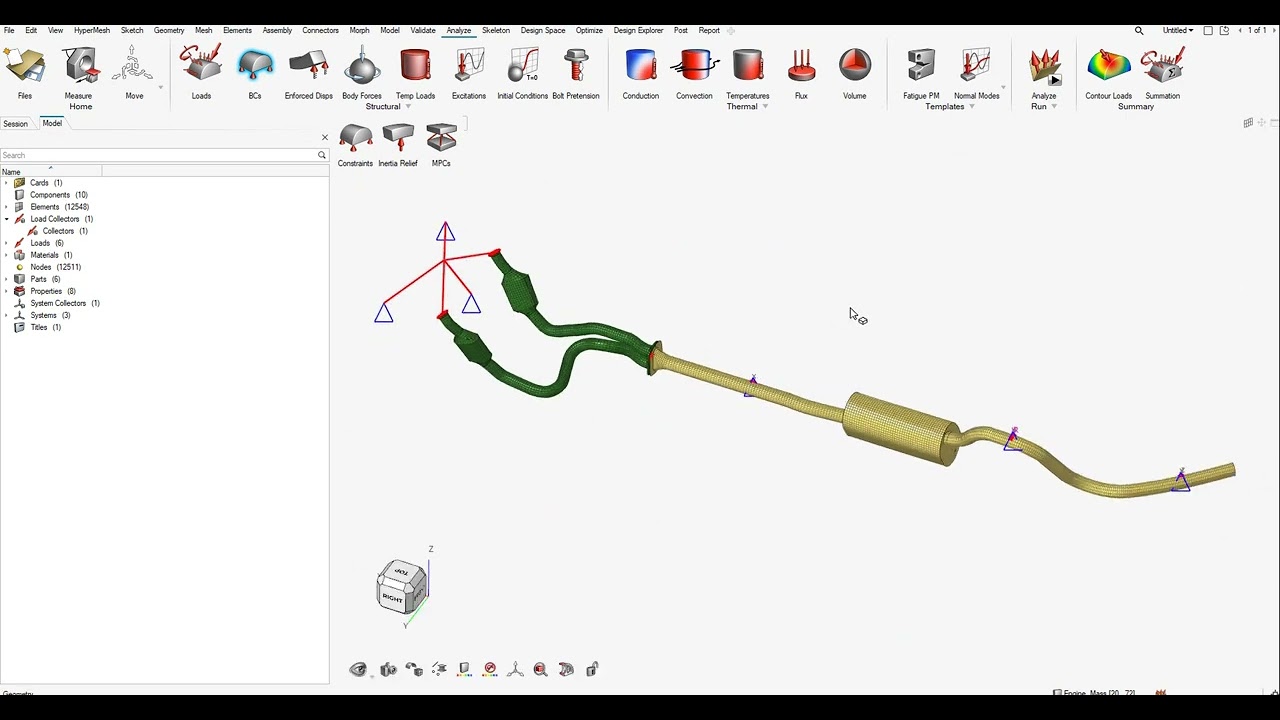Open the Flux tool

[801, 74]
